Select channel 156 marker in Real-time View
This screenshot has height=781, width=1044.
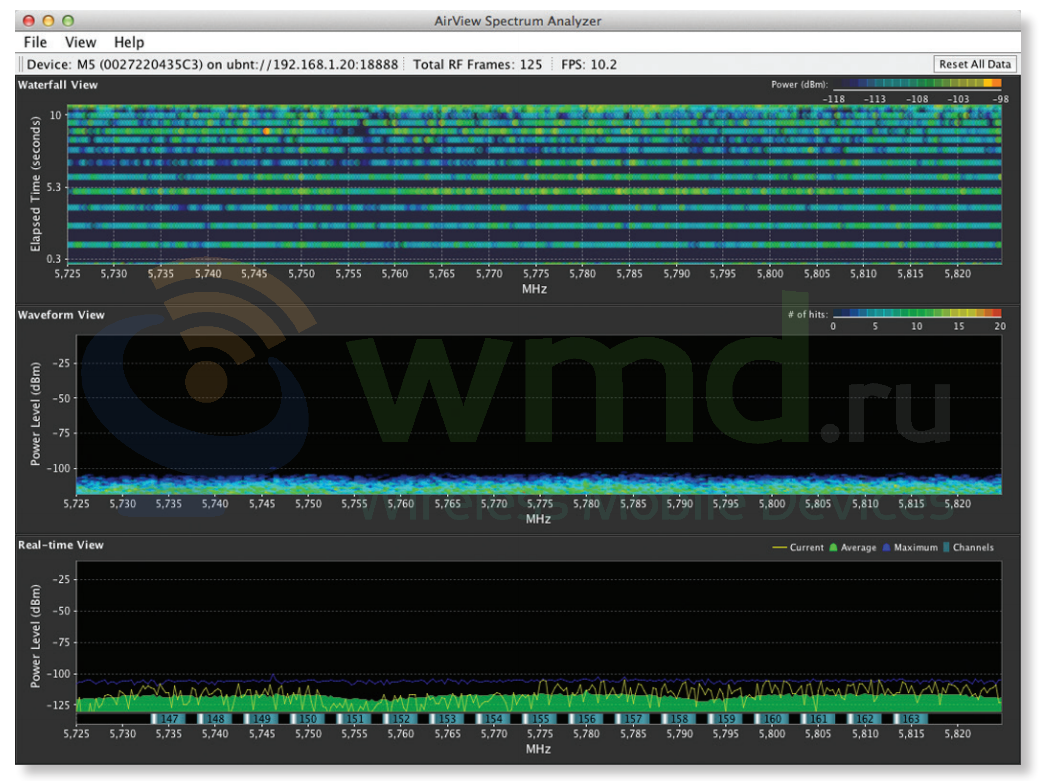tap(583, 719)
